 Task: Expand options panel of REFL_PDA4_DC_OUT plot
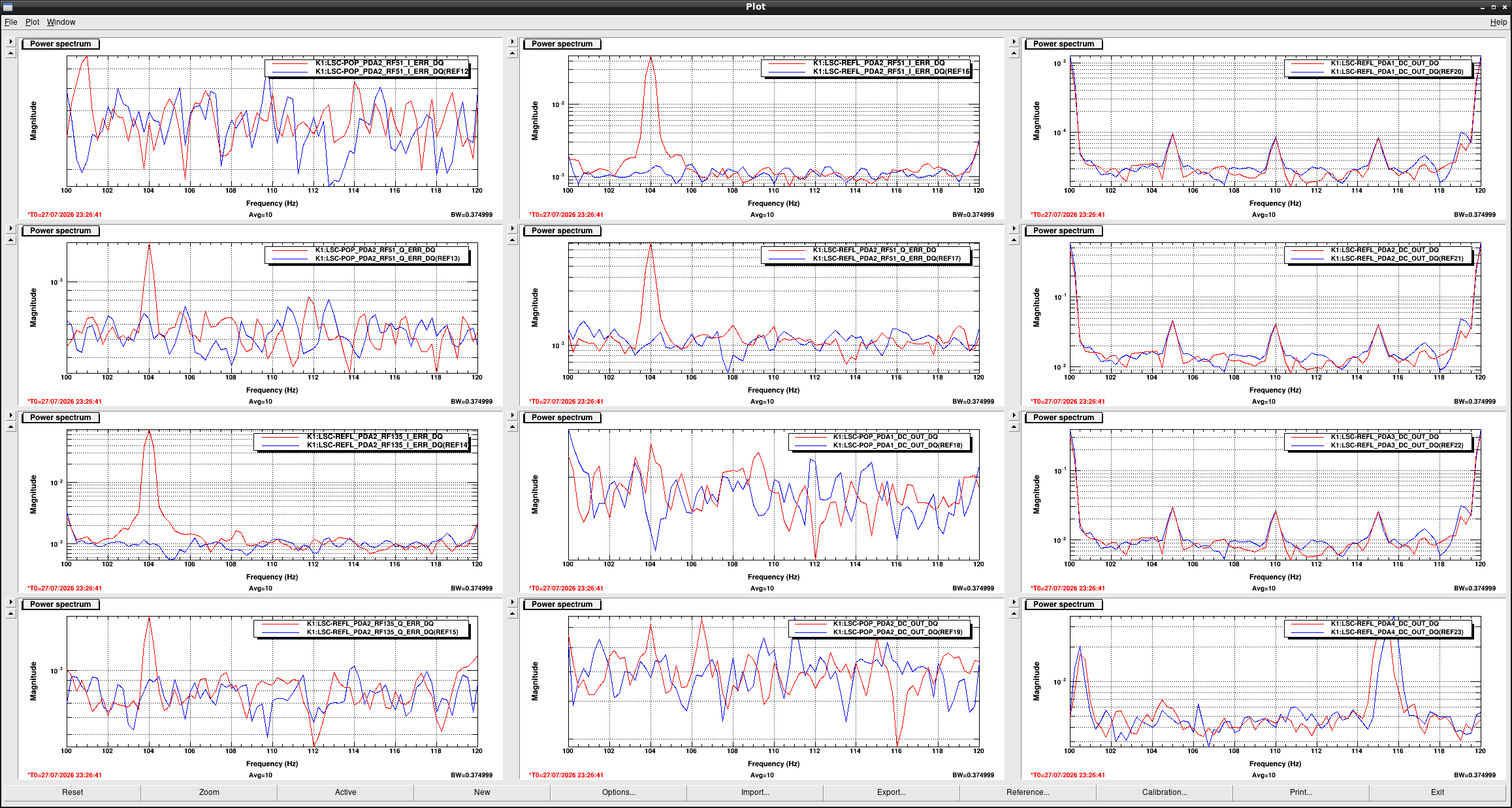coord(1014,602)
